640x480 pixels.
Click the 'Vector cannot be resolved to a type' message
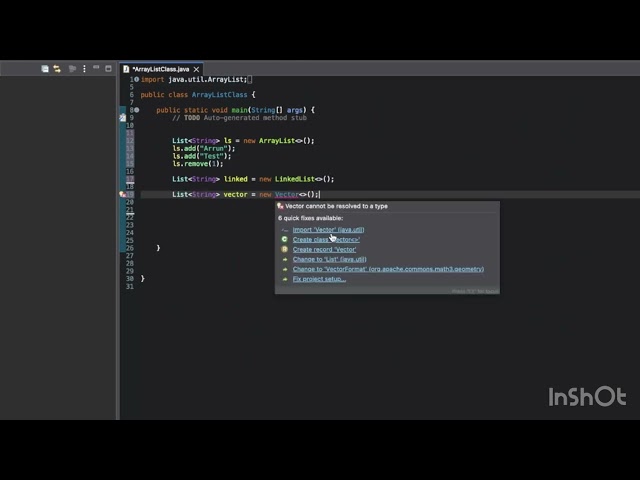[336, 206]
